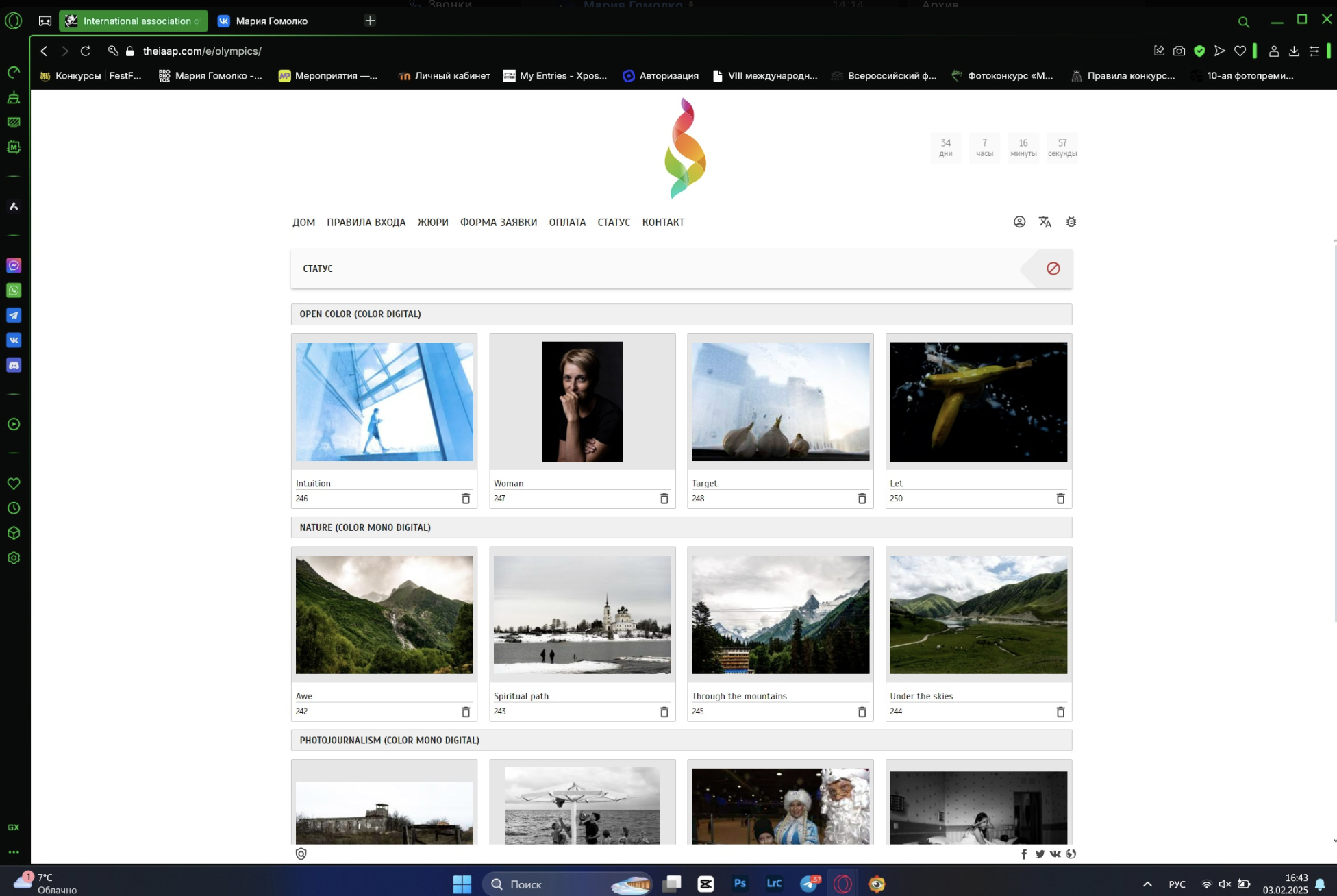This screenshot has width=1337, height=896.
Task: Open the banana Let photo thumbnail
Action: (978, 401)
